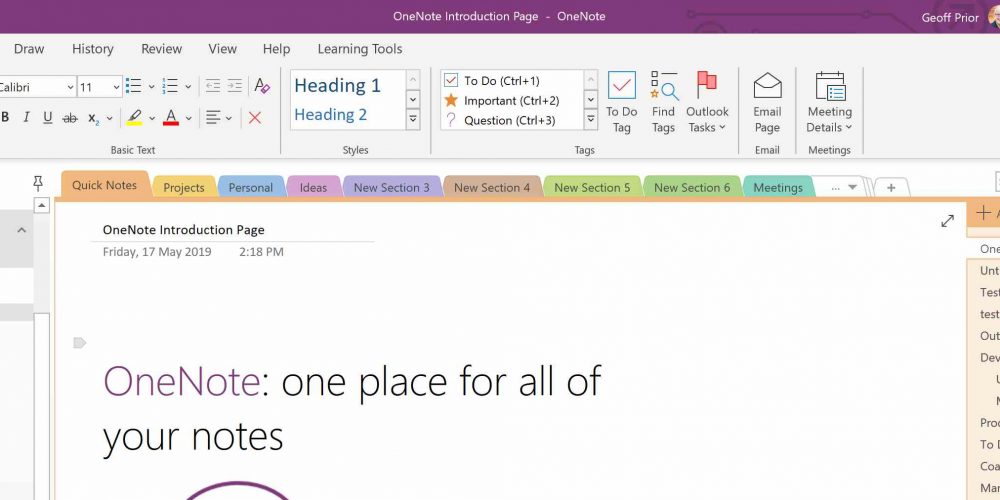Click the numbered list icon
The width and height of the screenshot is (1000, 500).
coord(170,86)
